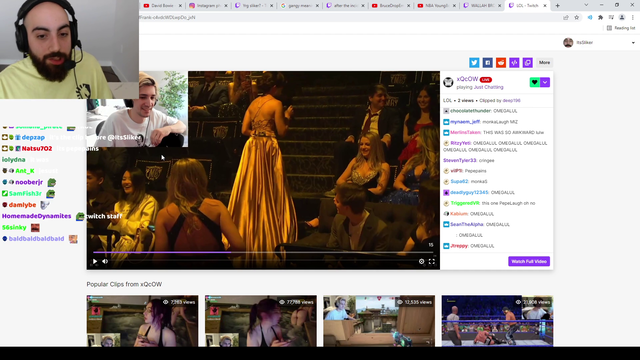Click chat user Kabium
Image resolution: width=640 pixels, height=360 pixels.
coord(459,214)
